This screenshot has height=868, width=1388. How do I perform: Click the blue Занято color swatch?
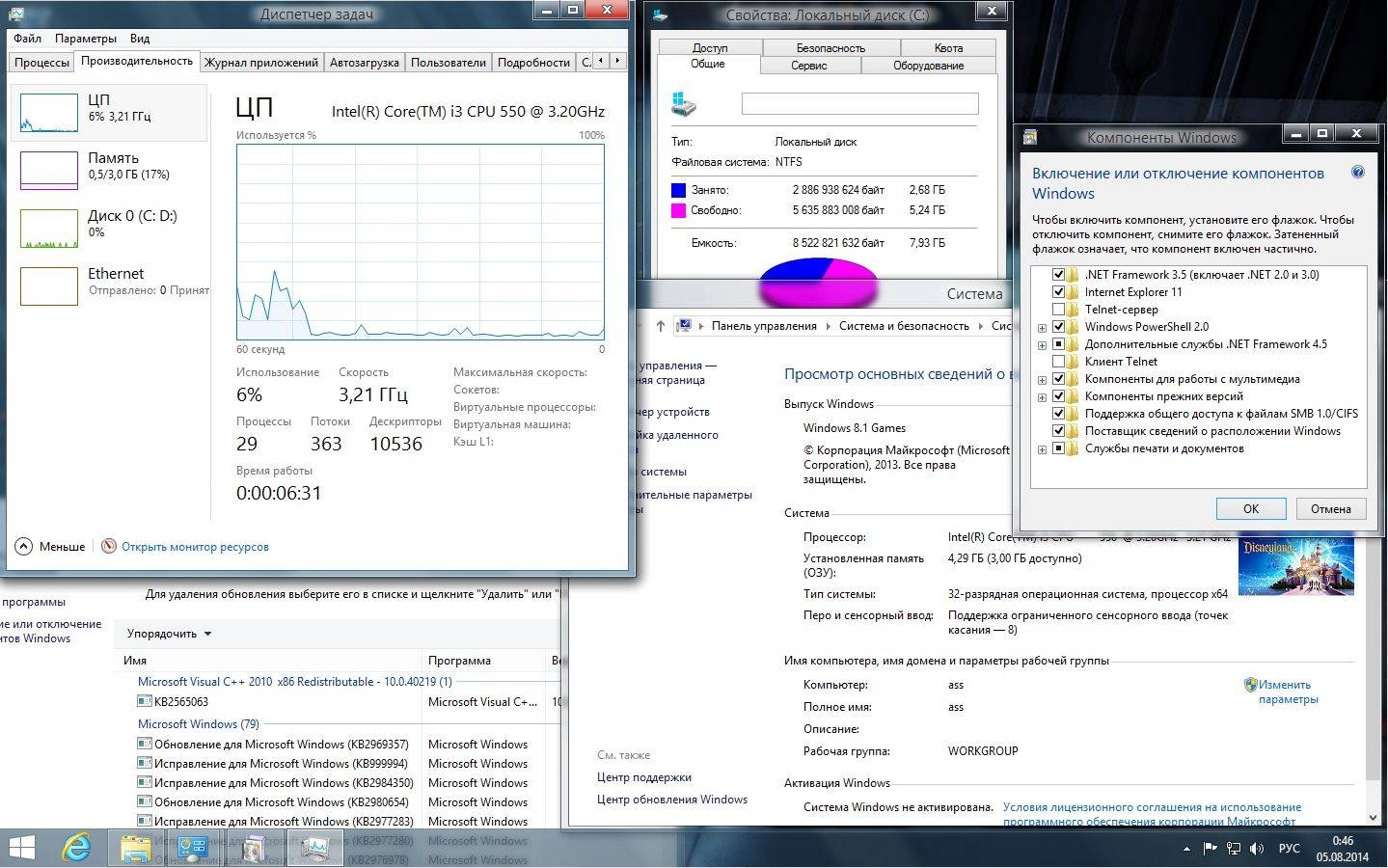[x=678, y=190]
